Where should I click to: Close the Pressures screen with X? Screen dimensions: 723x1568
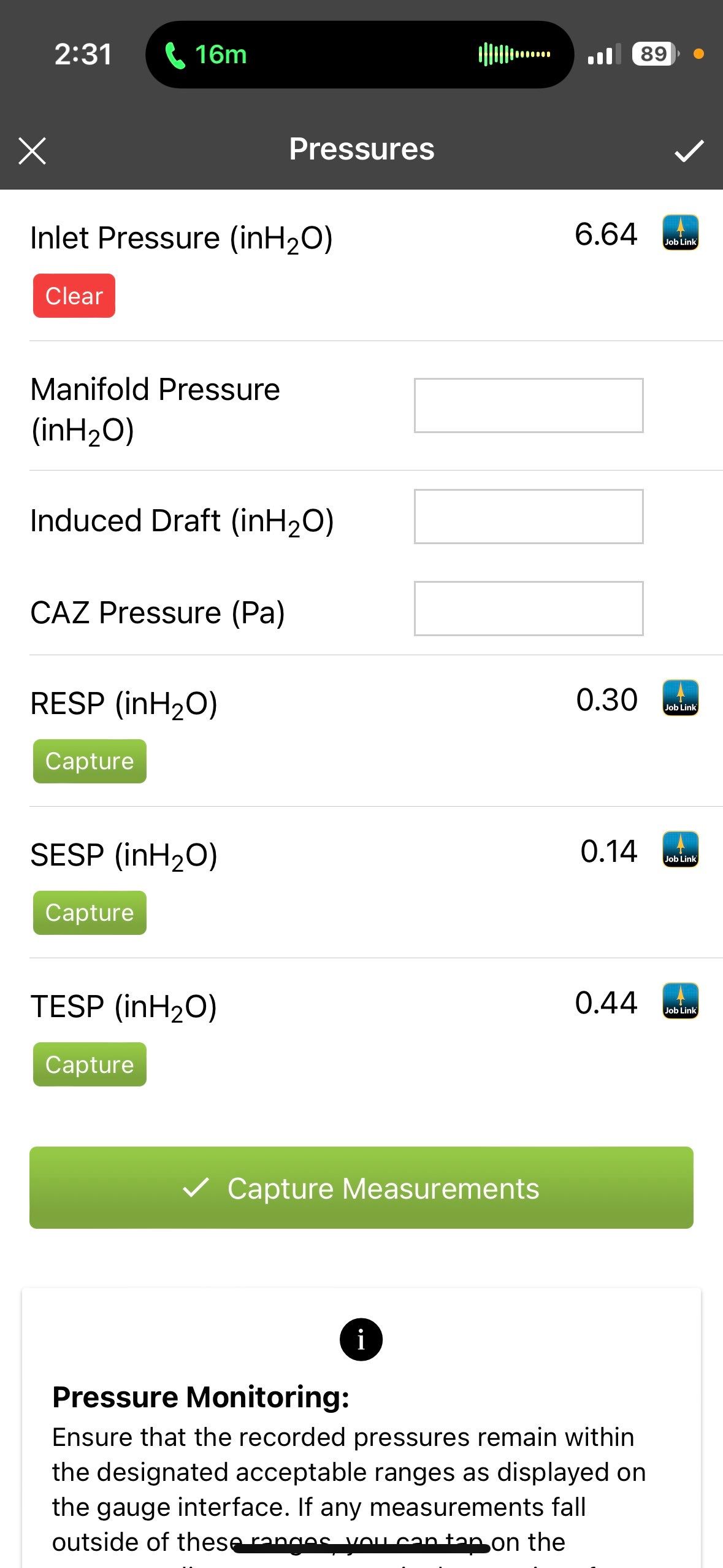(x=33, y=151)
